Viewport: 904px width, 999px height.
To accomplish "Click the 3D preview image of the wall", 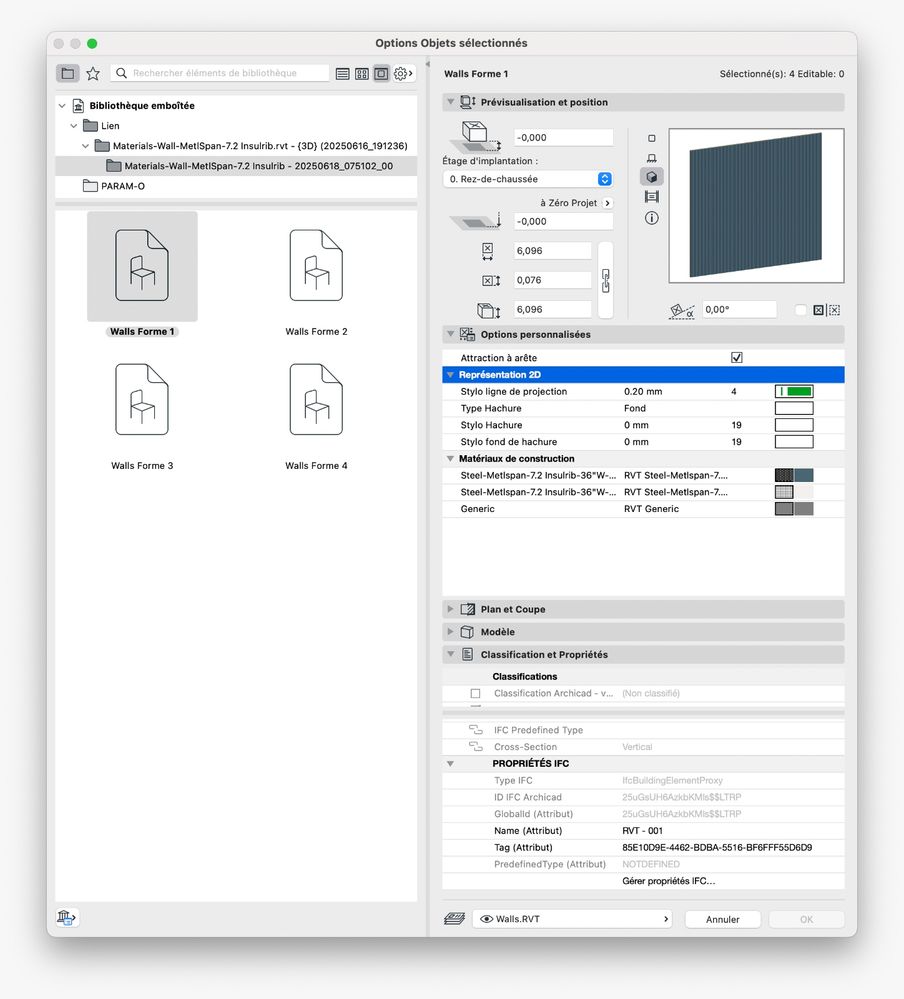I will [756, 205].
